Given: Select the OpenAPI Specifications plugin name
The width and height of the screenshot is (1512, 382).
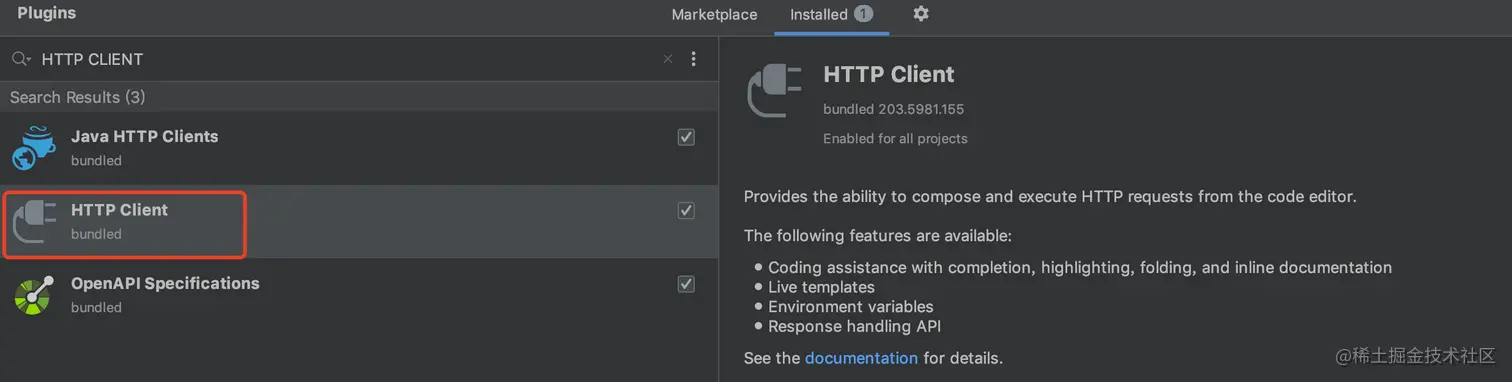Looking at the screenshot, I should [165, 283].
